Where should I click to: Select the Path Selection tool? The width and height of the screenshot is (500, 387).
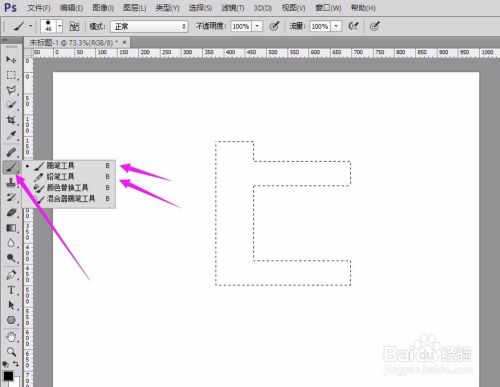pos(11,305)
